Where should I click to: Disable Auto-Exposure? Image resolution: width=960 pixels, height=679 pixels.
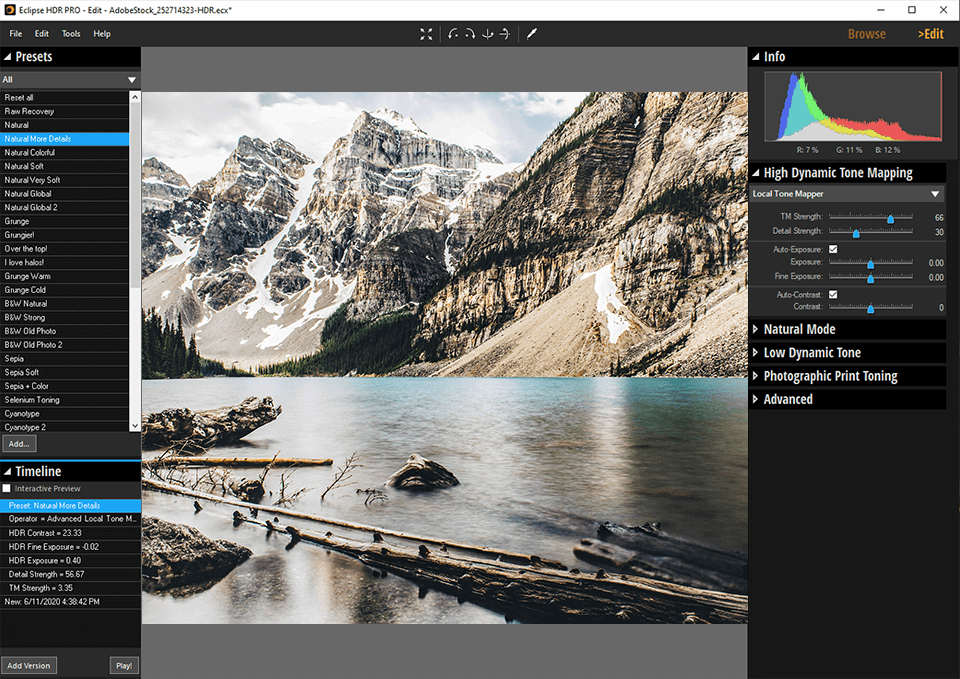click(833, 249)
